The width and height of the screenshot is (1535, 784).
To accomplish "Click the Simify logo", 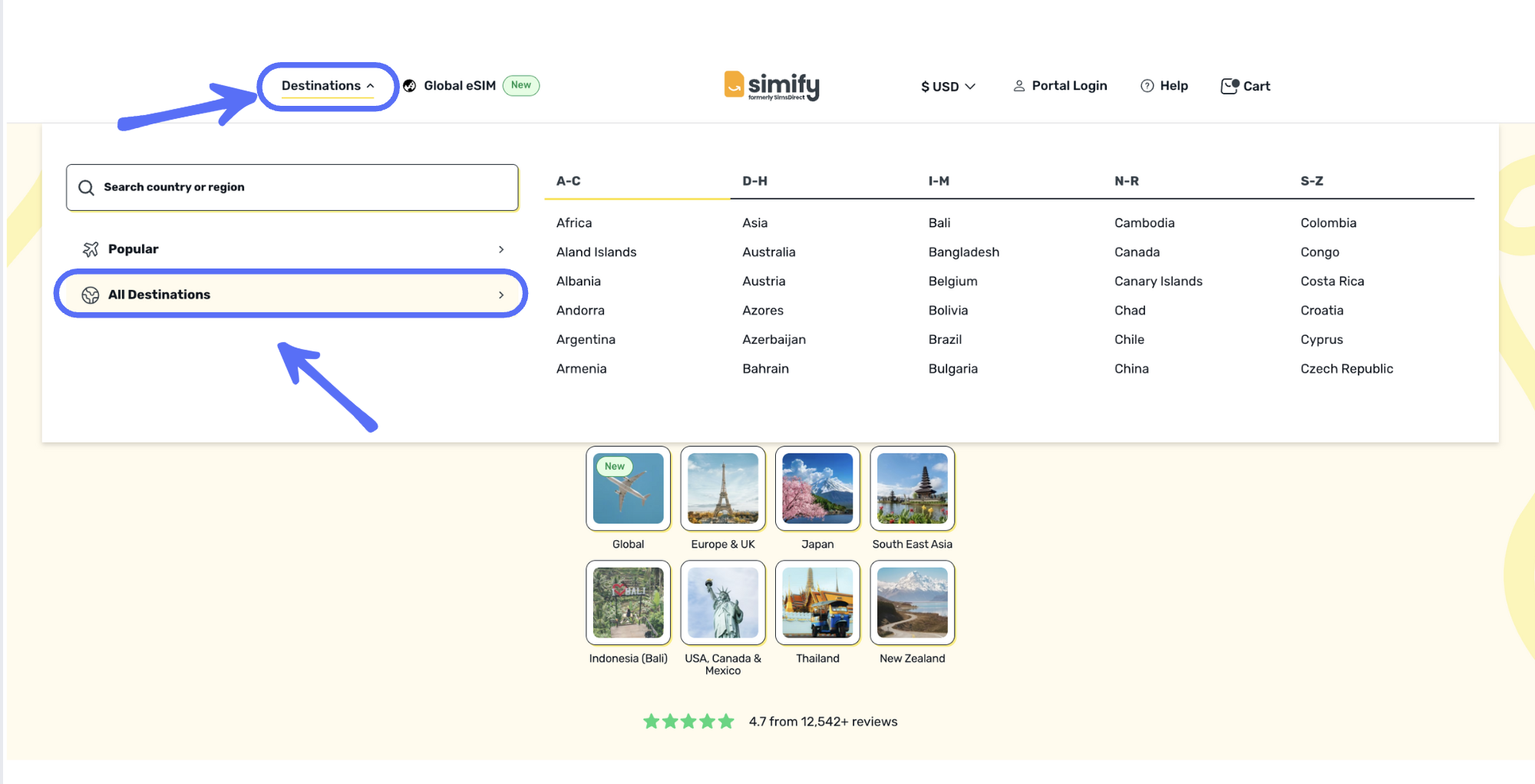I will (771, 86).
